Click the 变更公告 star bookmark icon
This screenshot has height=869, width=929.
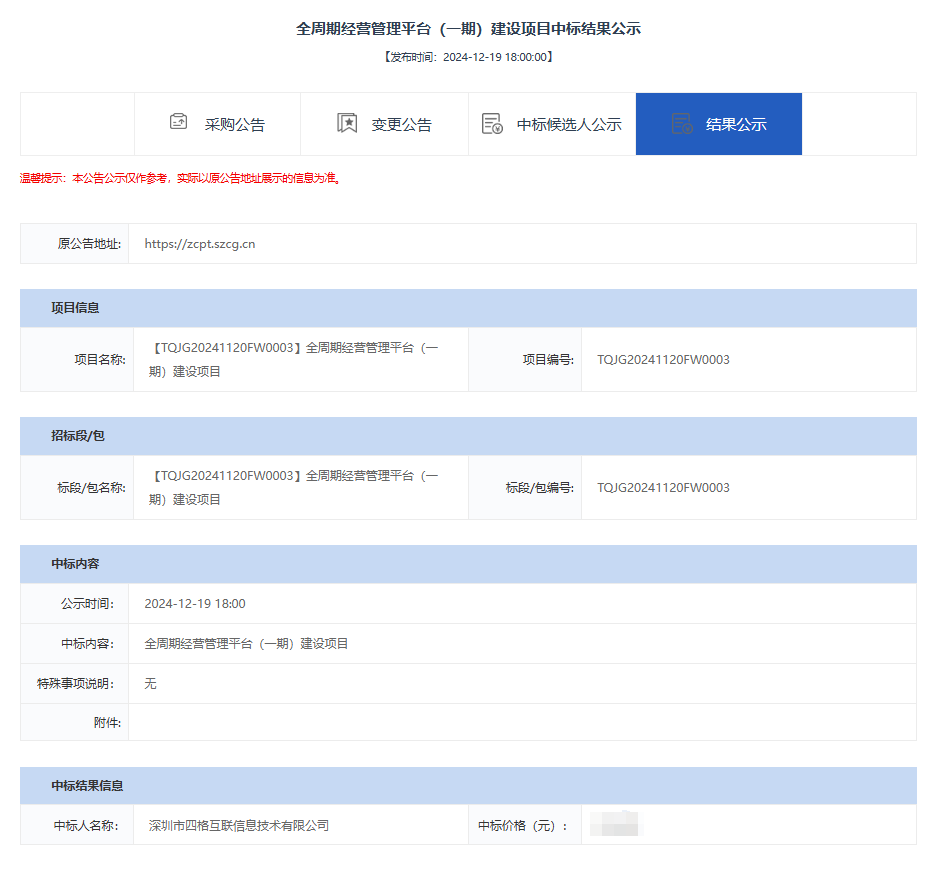click(347, 123)
